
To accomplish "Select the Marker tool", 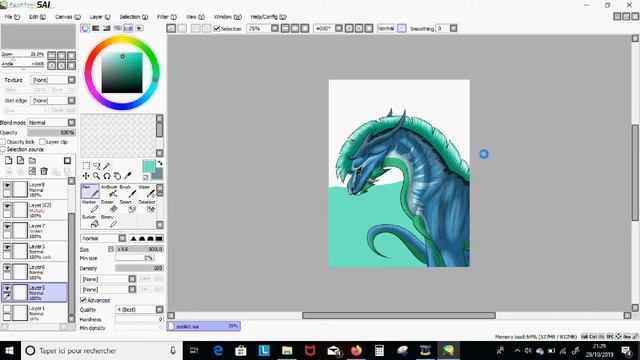I will pos(90,206).
